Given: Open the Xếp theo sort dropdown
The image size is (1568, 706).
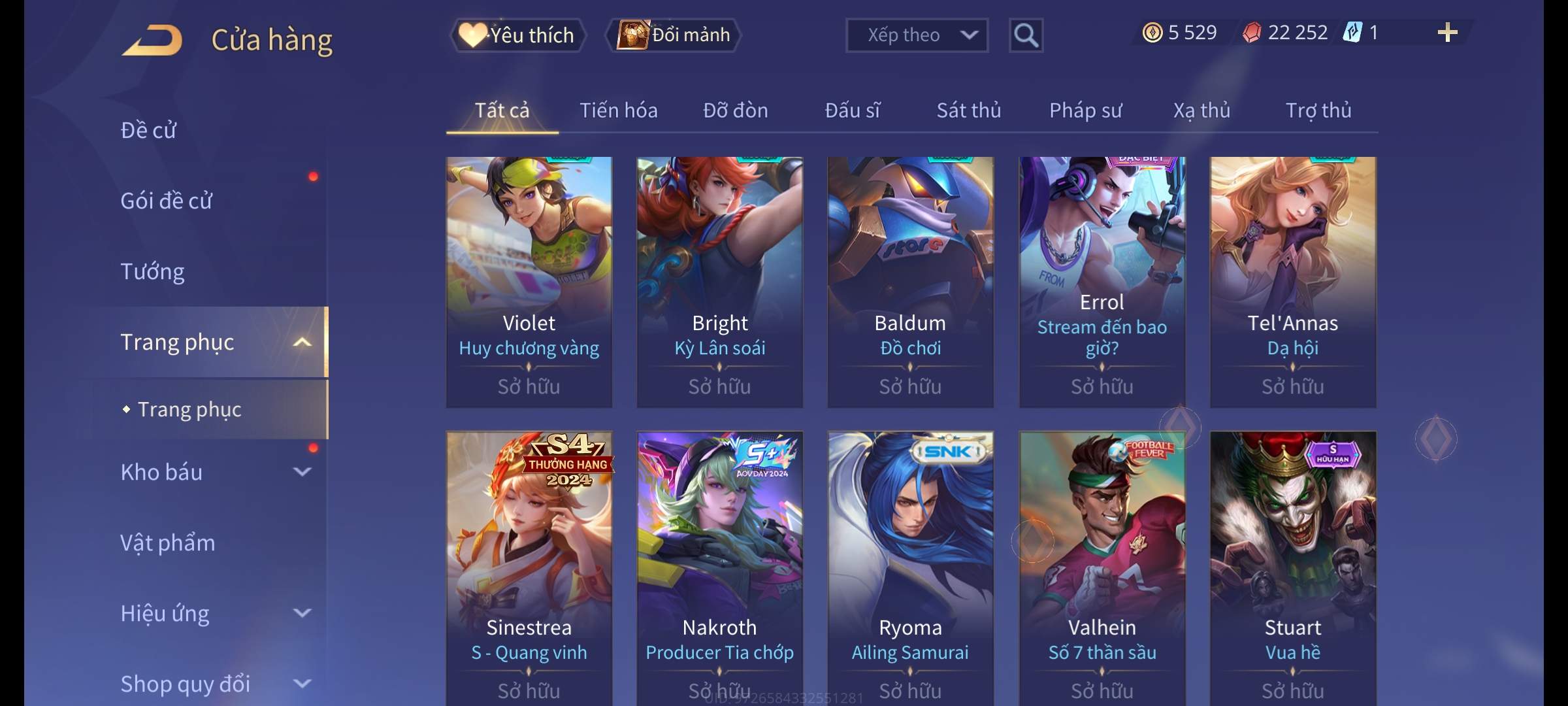Looking at the screenshot, I should click(x=917, y=35).
